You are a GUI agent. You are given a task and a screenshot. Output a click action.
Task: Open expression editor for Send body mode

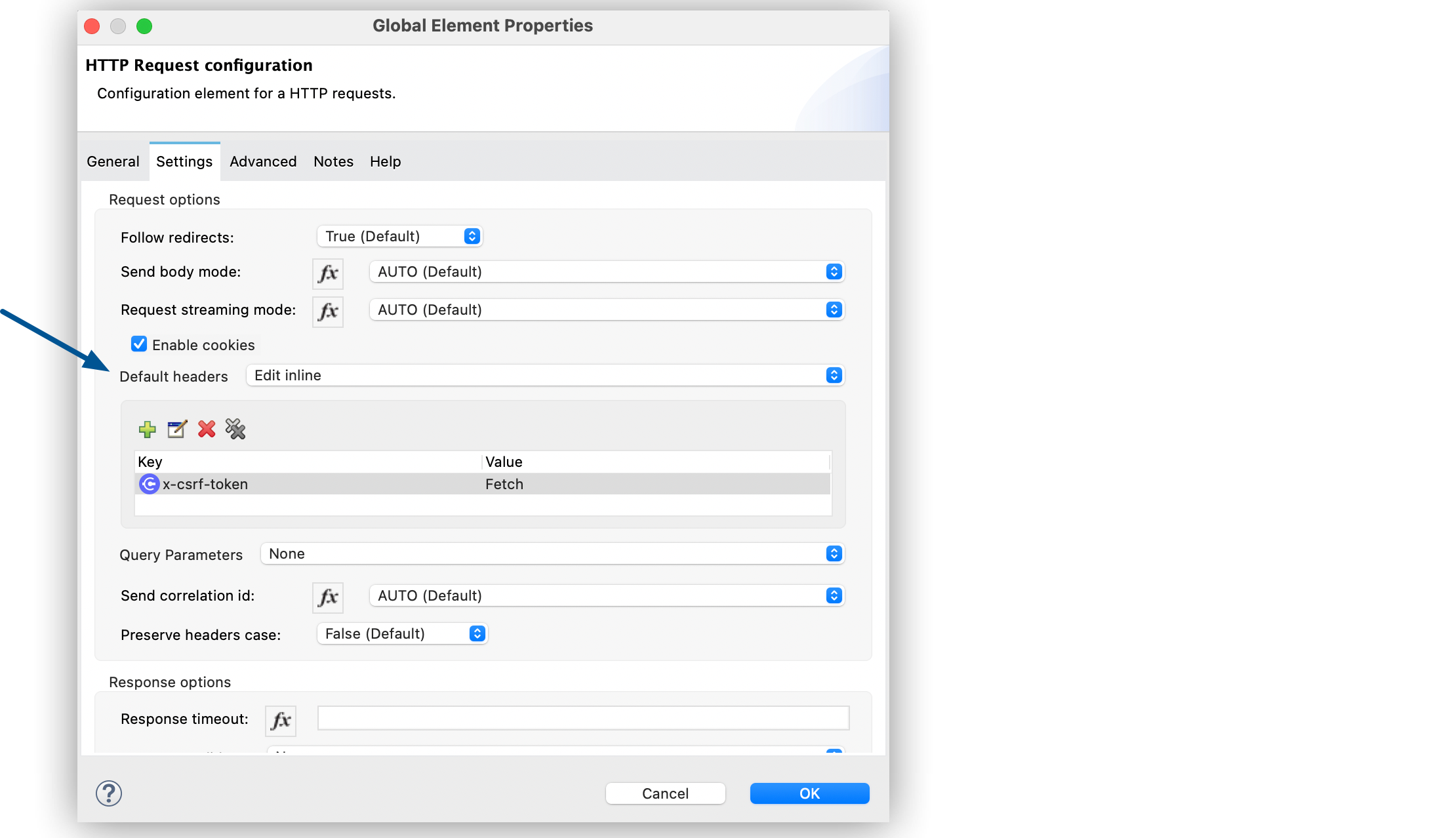click(327, 273)
